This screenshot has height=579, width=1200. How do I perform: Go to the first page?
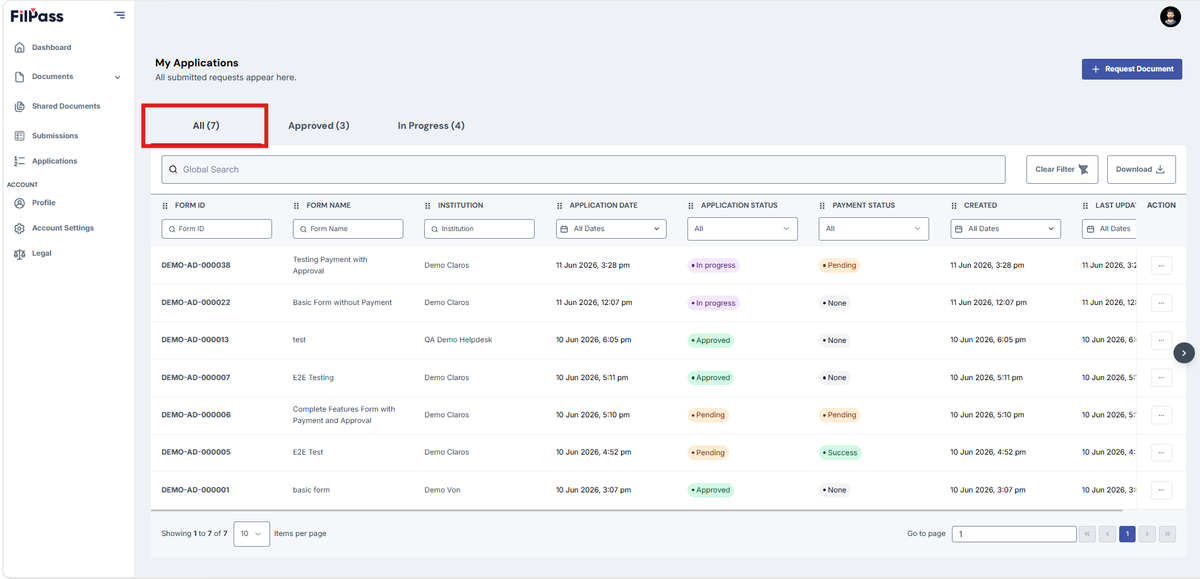[1087, 534]
